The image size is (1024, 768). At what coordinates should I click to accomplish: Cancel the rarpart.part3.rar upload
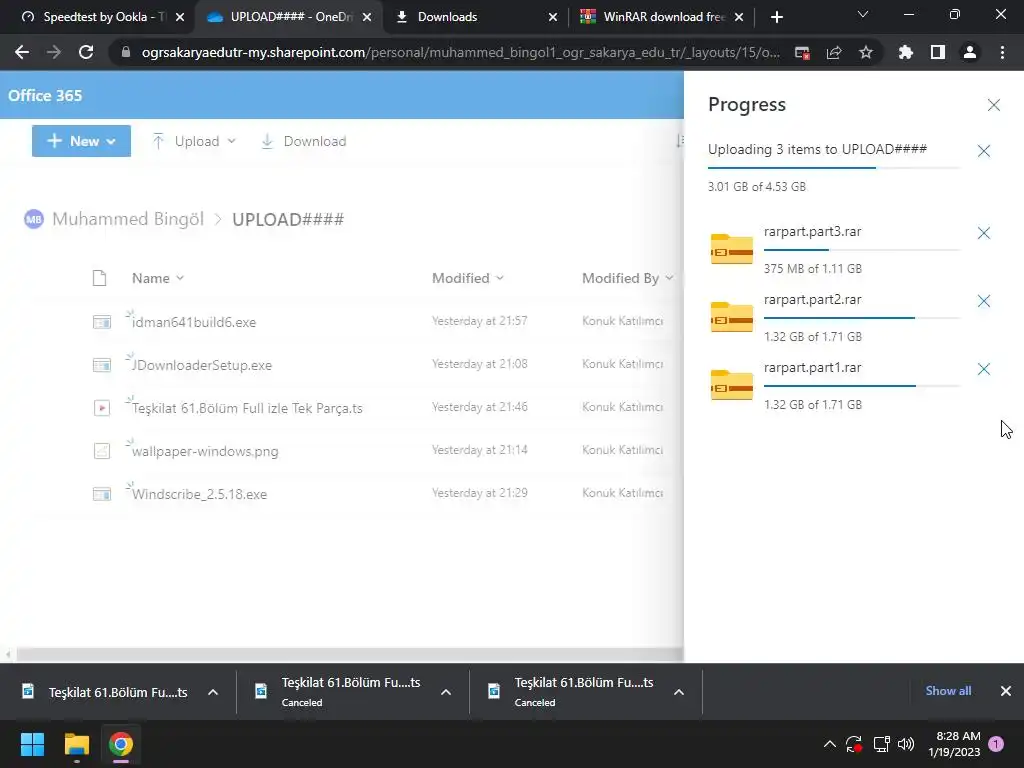click(984, 233)
